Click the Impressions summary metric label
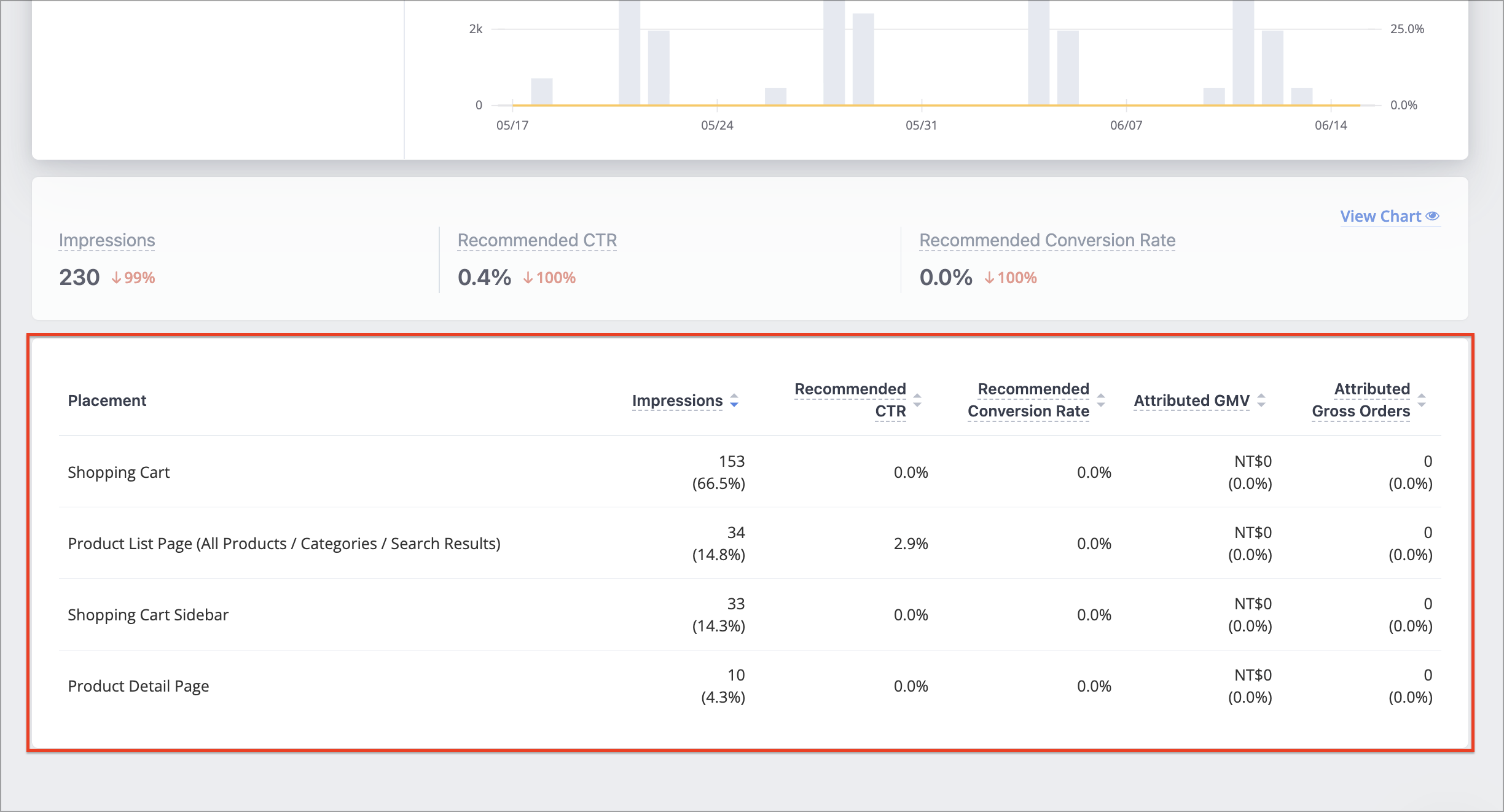1504x812 pixels. pos(107,240)
